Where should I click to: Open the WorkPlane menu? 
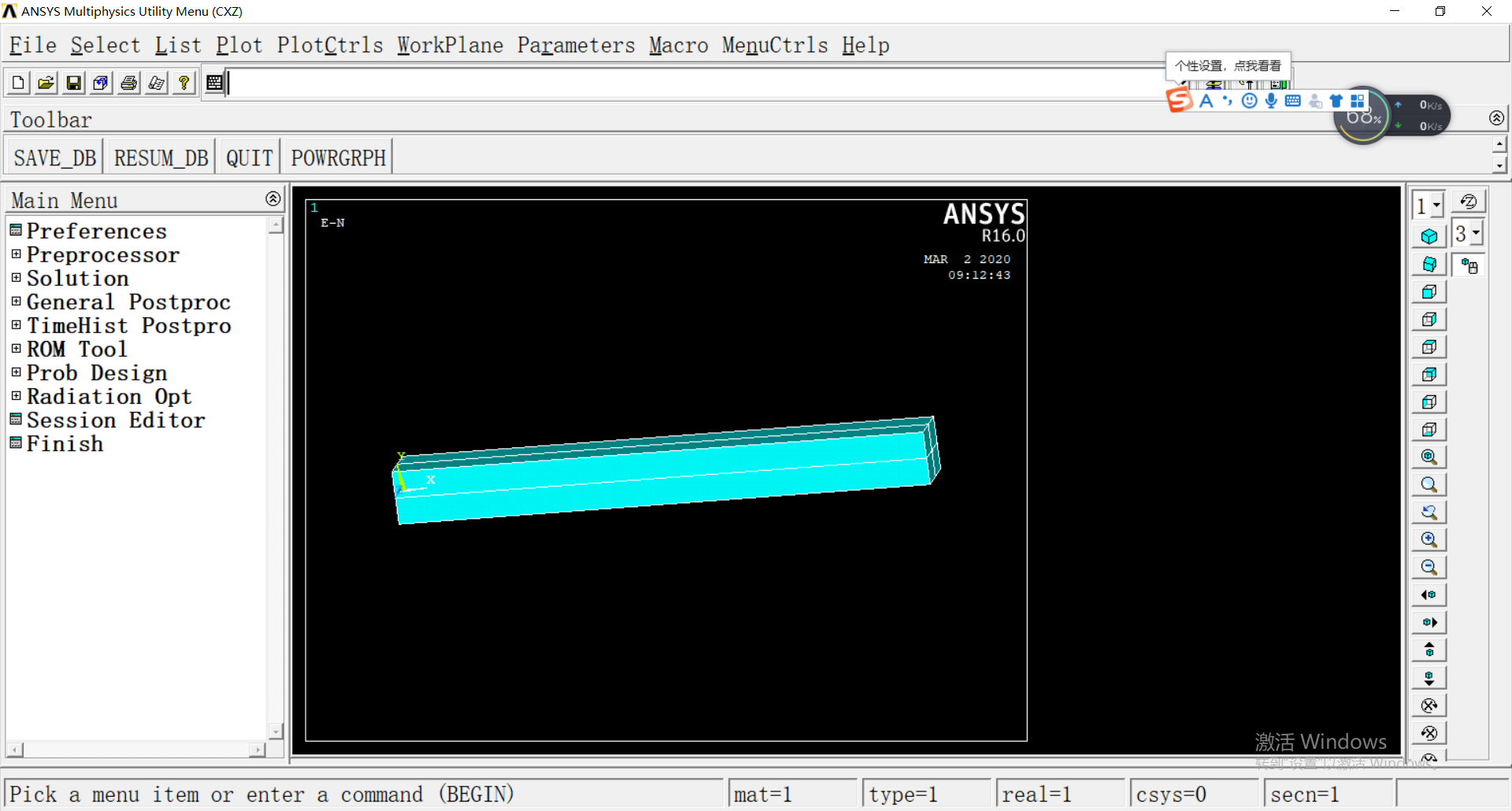(x=450, y=45)
